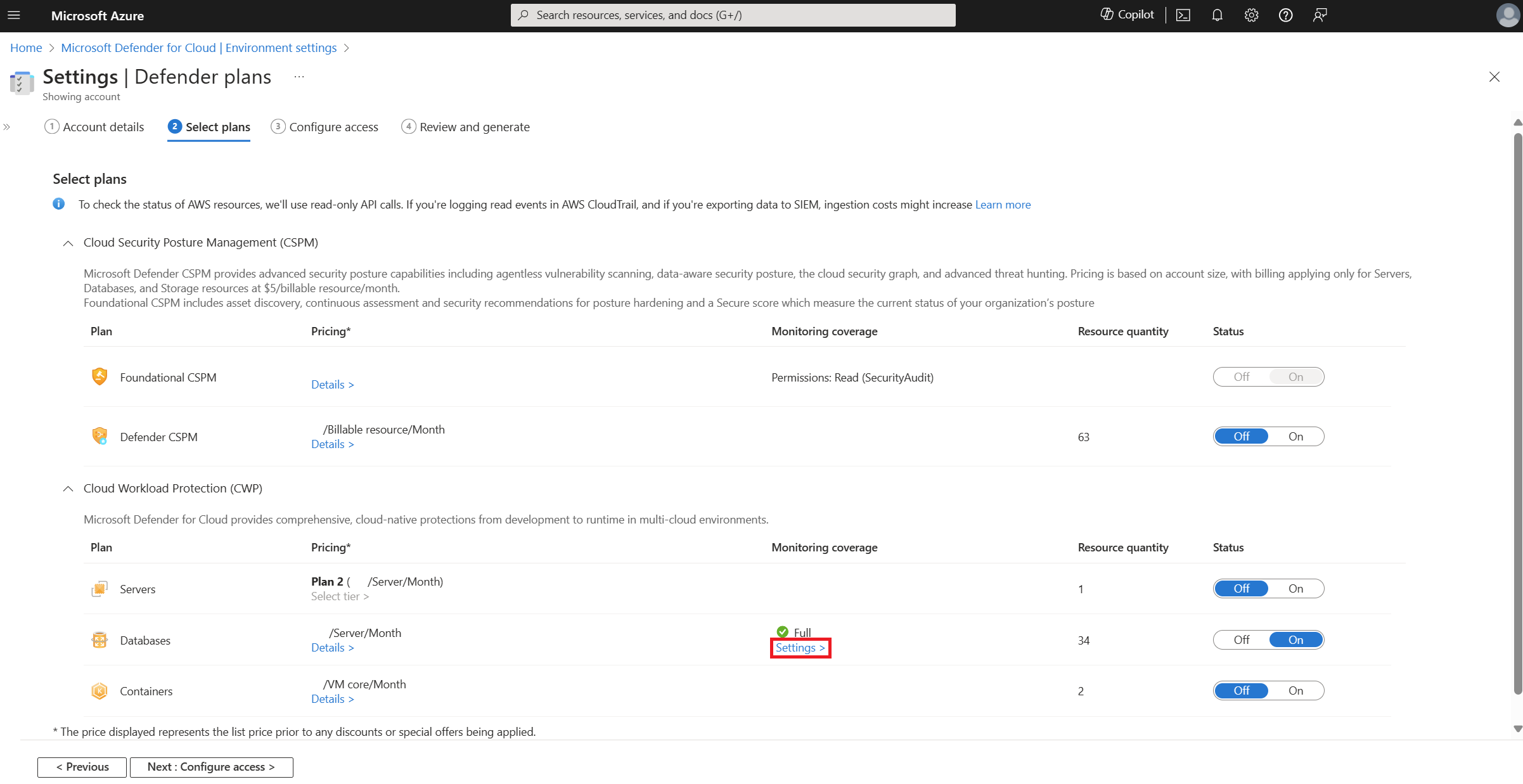Image resolution: width=1523 pixels, height=784 pixels.
Task: Open the help question mark icon
Action: 1285,15
